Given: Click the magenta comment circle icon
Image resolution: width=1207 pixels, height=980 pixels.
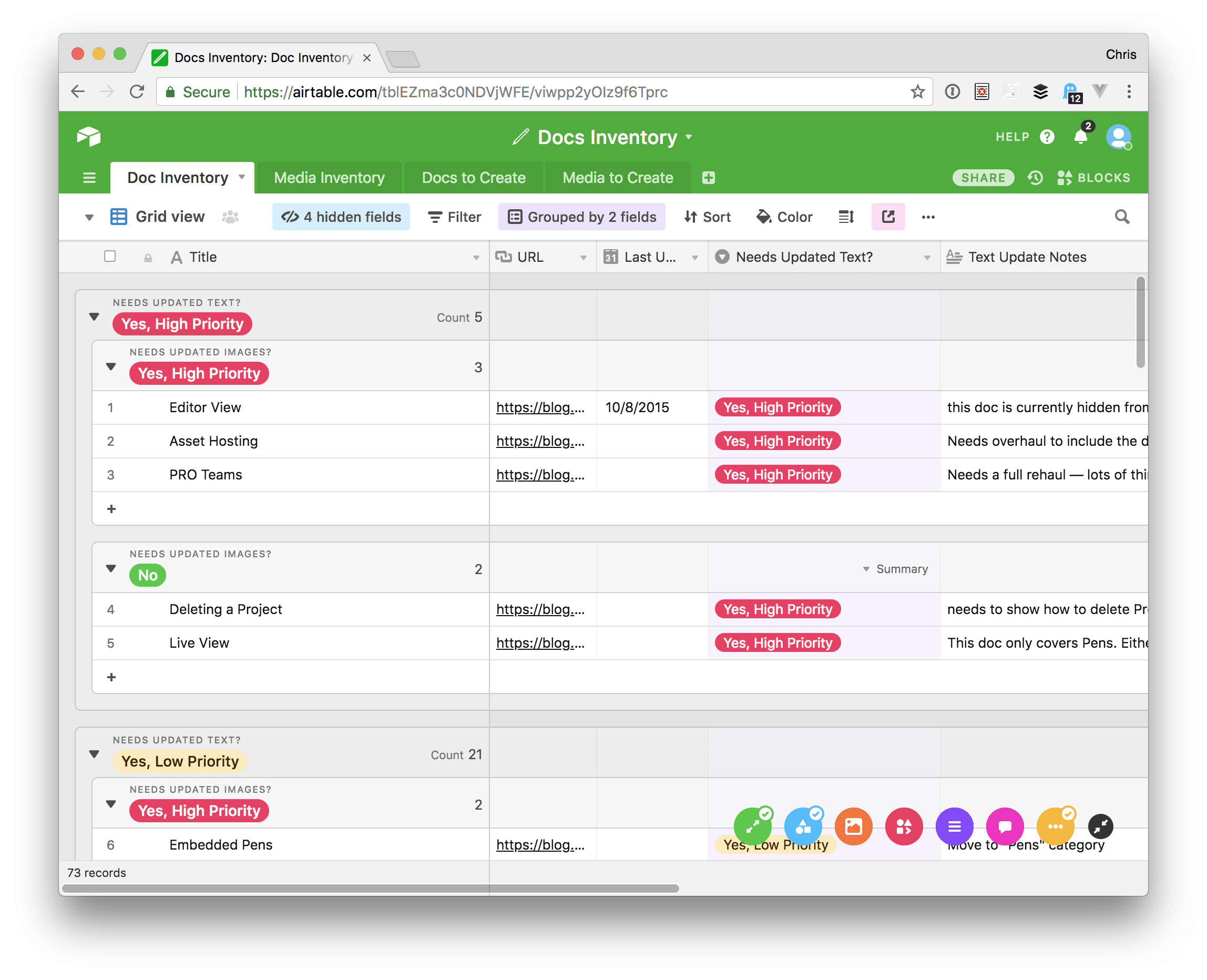Looking at the screenshot, I should 1005,826.
